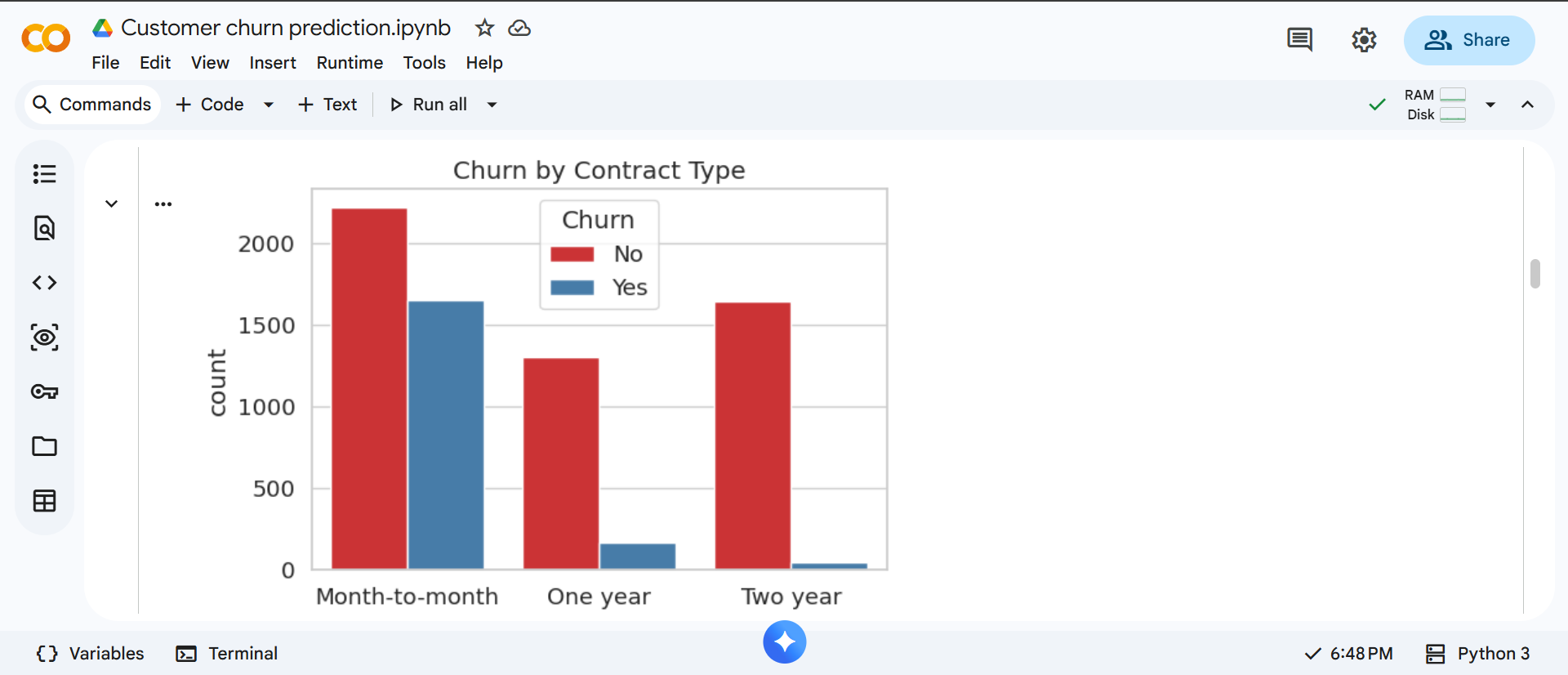This screenshot has width=1568, height=675.
Task: Star the notebook title
Action: tap(484, 29)
